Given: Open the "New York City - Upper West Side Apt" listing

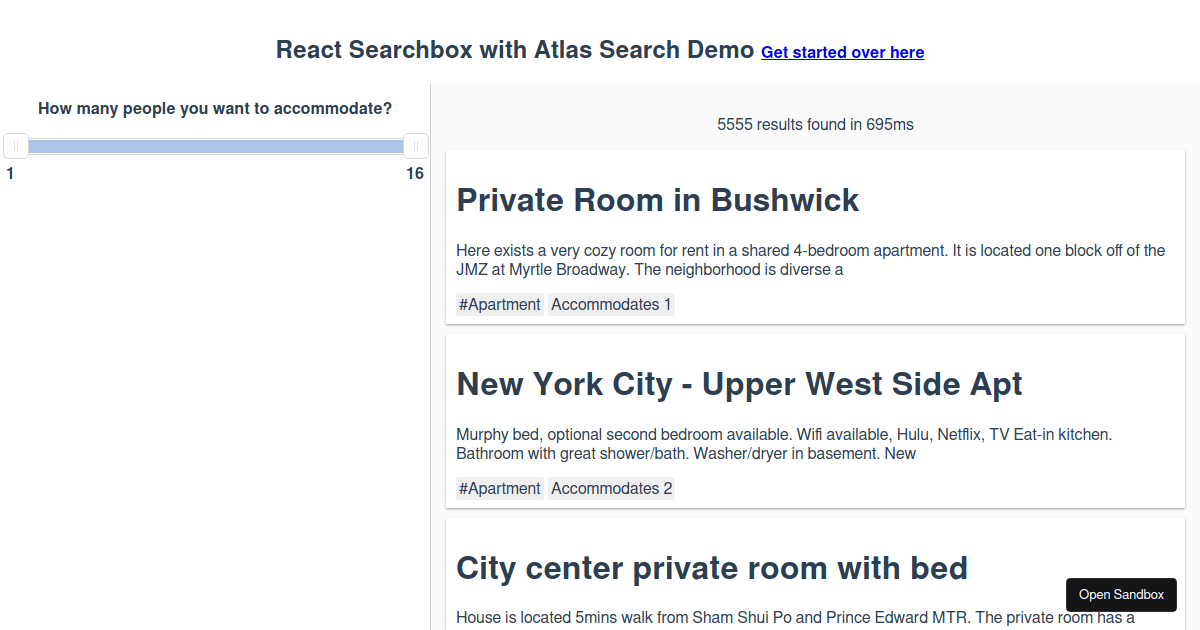Looking at the screenshot, I should [x=739, y=384].
